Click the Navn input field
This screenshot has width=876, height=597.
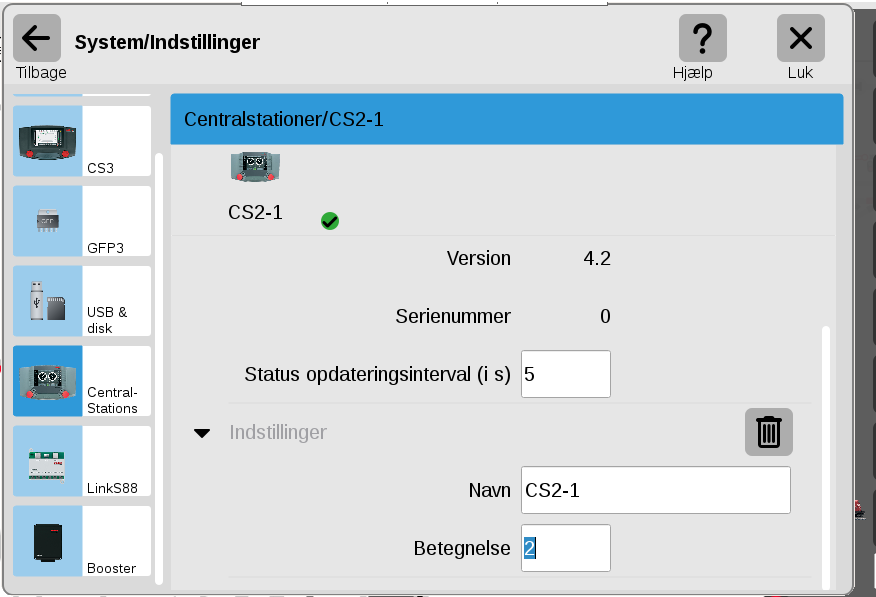[x=655, y=490]
